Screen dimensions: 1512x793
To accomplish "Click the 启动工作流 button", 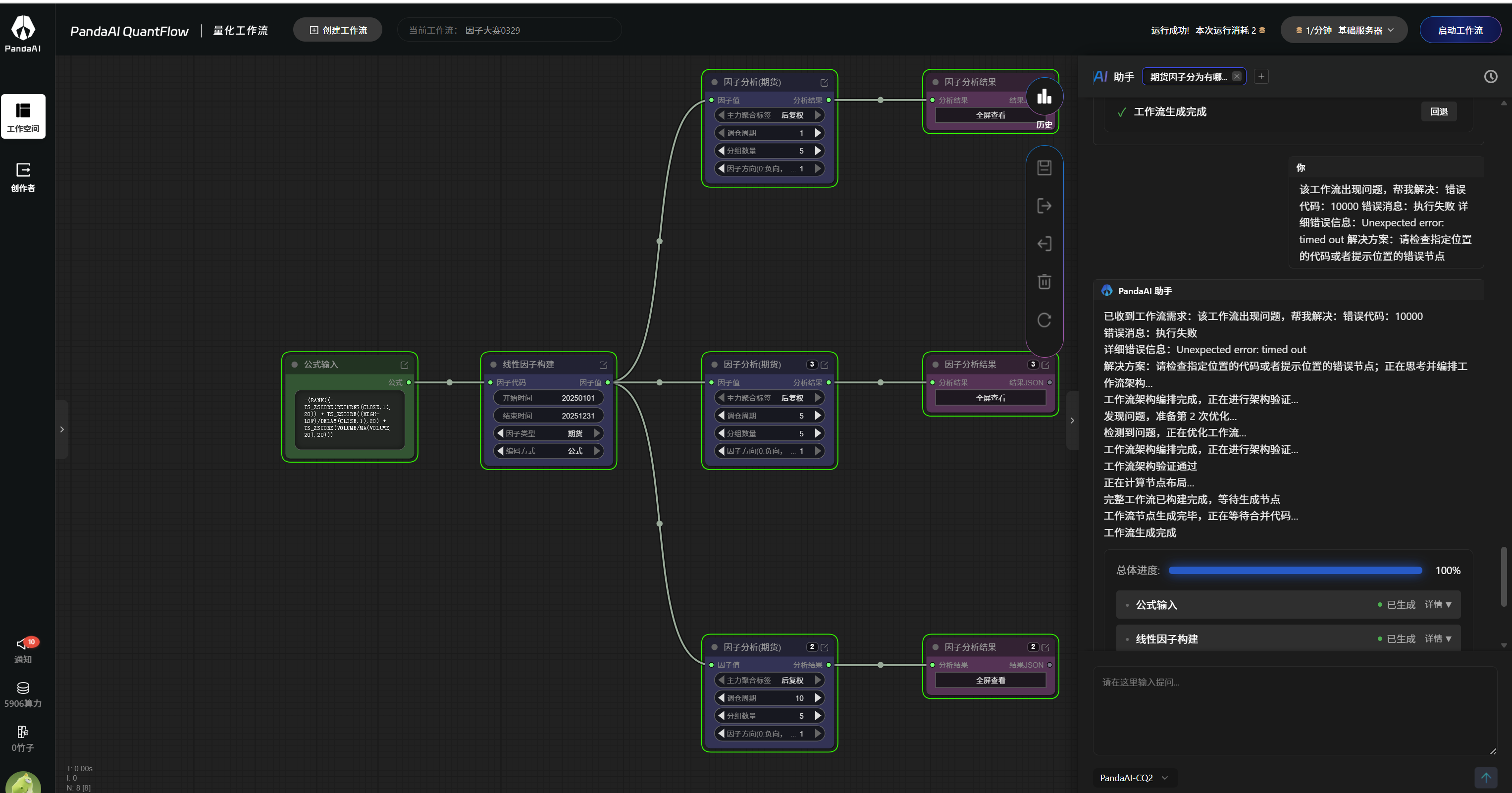I will click(1460, 31).
